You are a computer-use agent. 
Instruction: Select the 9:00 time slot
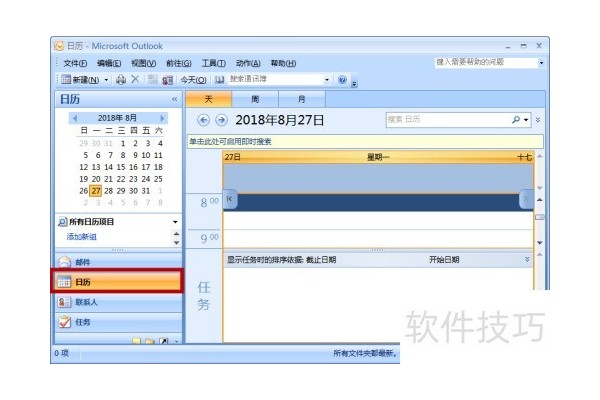tap(378, 238)
